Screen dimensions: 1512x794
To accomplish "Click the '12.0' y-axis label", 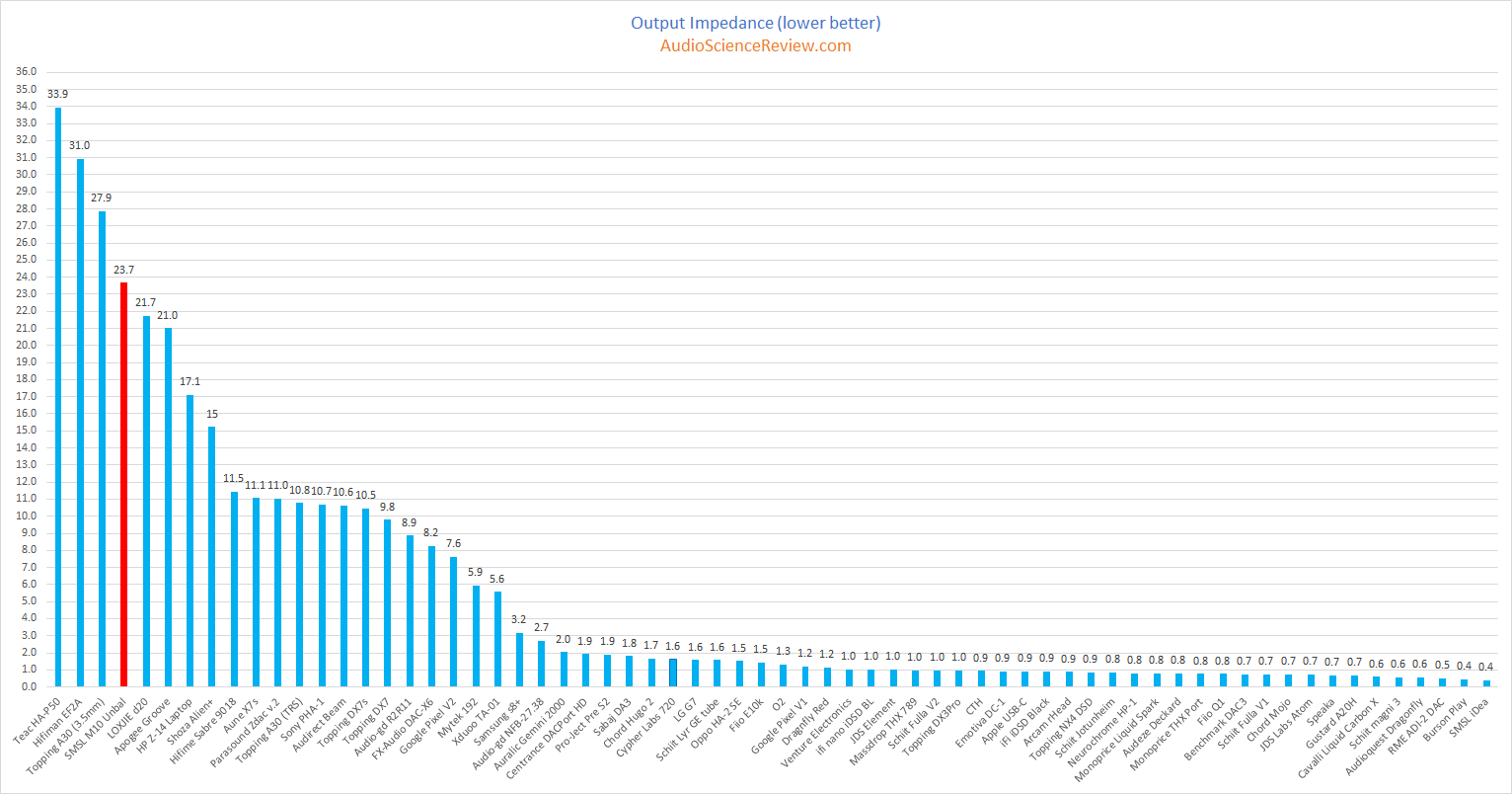I will pyautogui.click(x=25, y=482).
